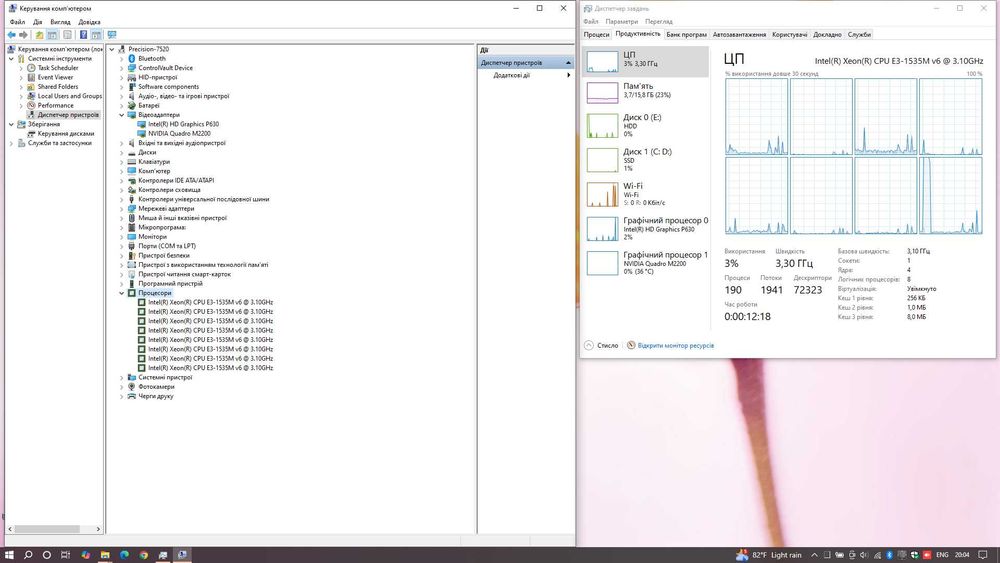Collapse the Відеоадаптери tree node
Screen dimensions: 1000x563
pyautogui.click(x=122, y=115)
